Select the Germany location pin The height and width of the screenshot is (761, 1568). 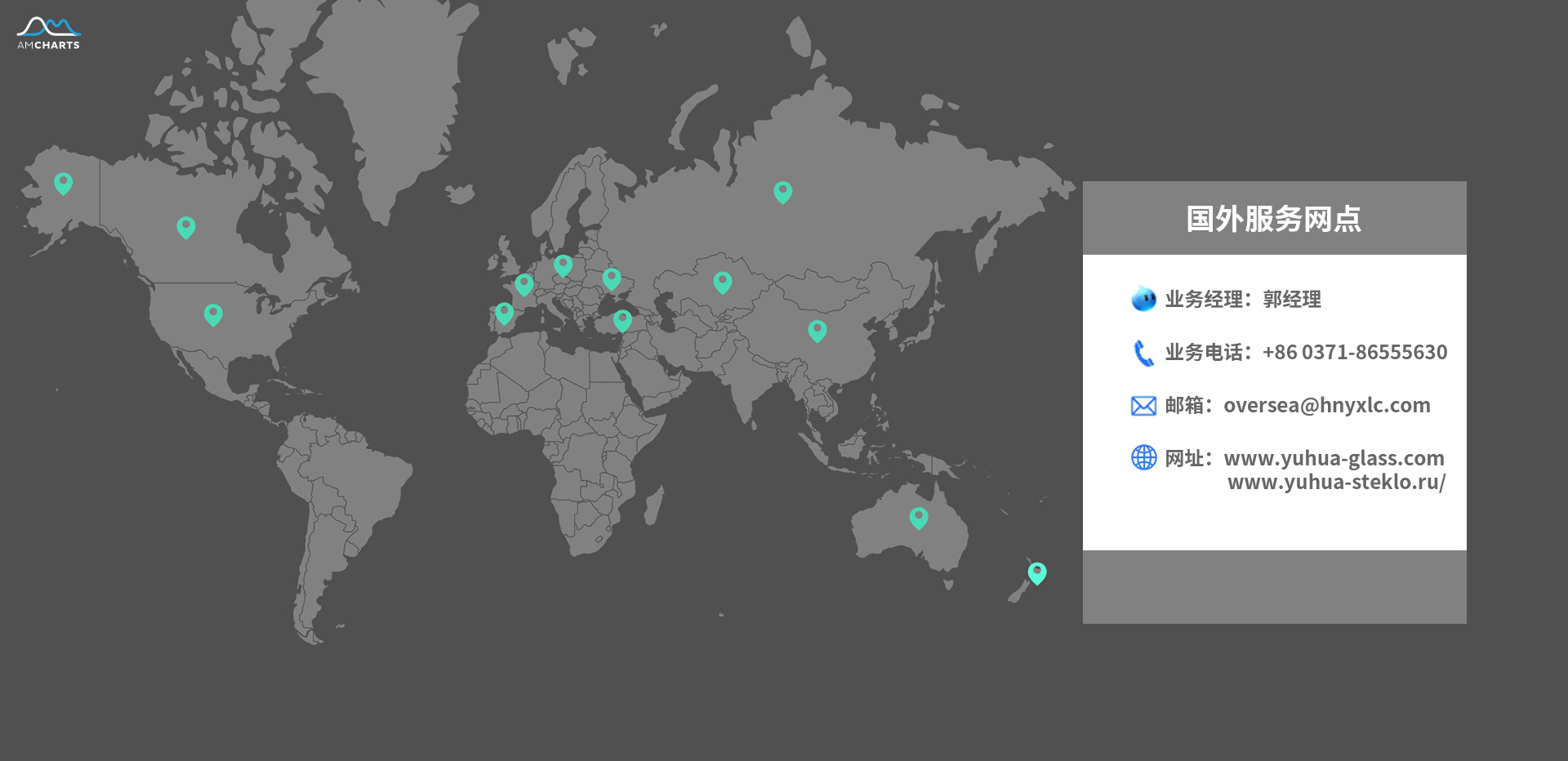tap(563, 265)
